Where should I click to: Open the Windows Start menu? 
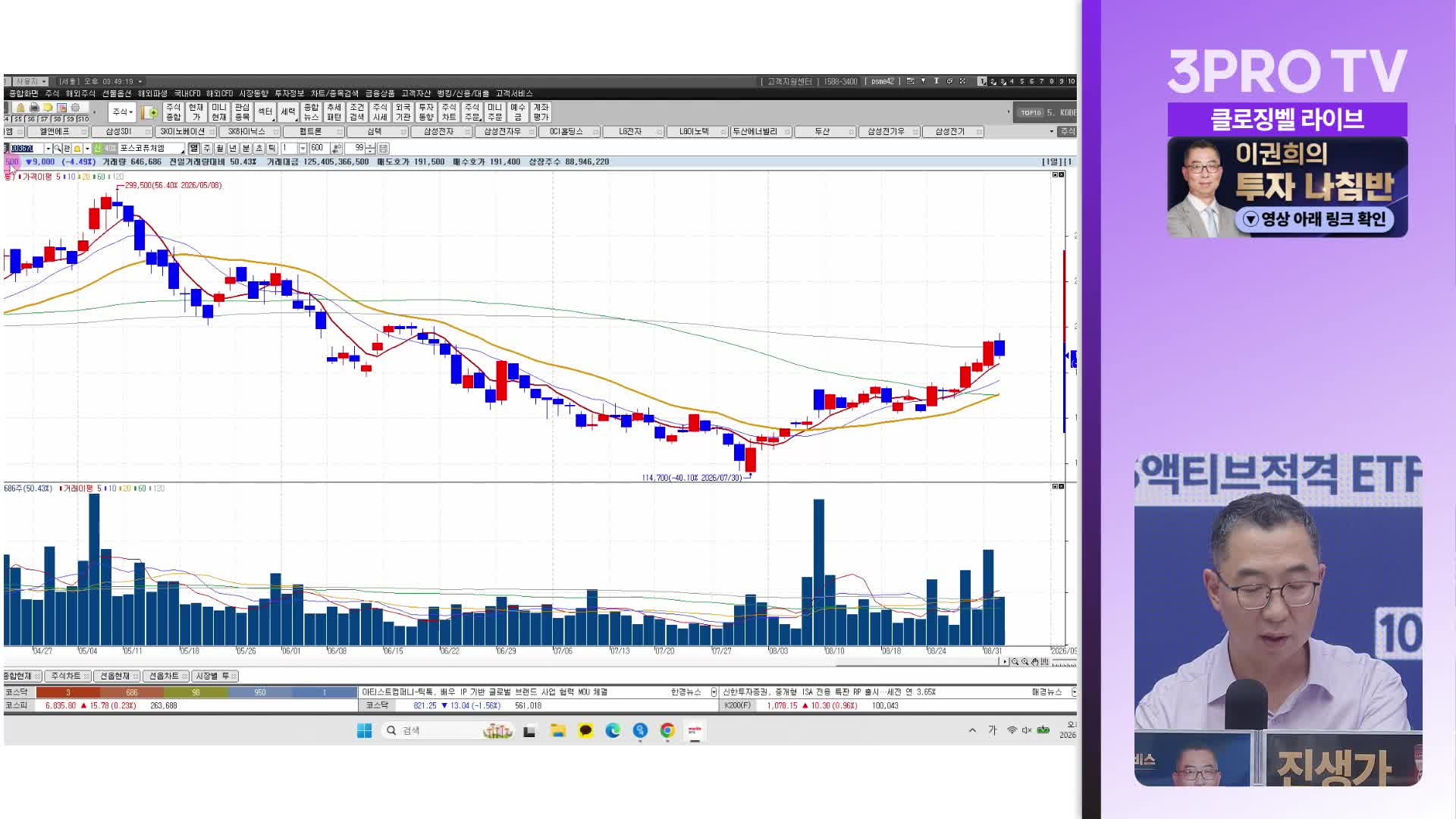364,730
